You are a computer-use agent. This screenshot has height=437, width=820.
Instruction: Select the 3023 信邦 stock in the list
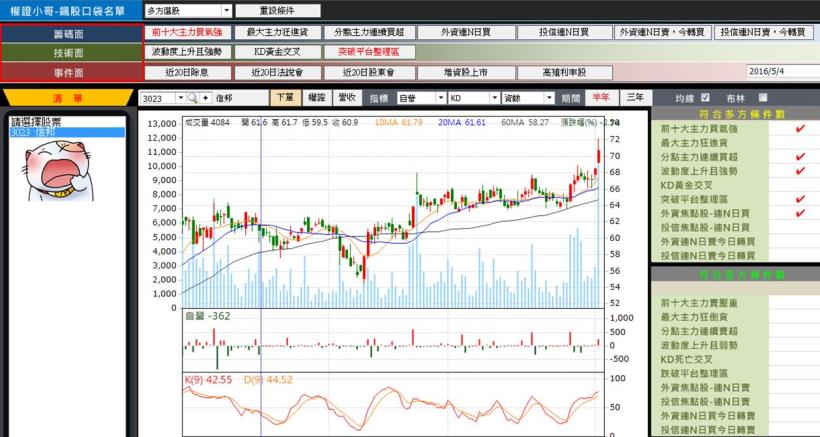(67, 132)
